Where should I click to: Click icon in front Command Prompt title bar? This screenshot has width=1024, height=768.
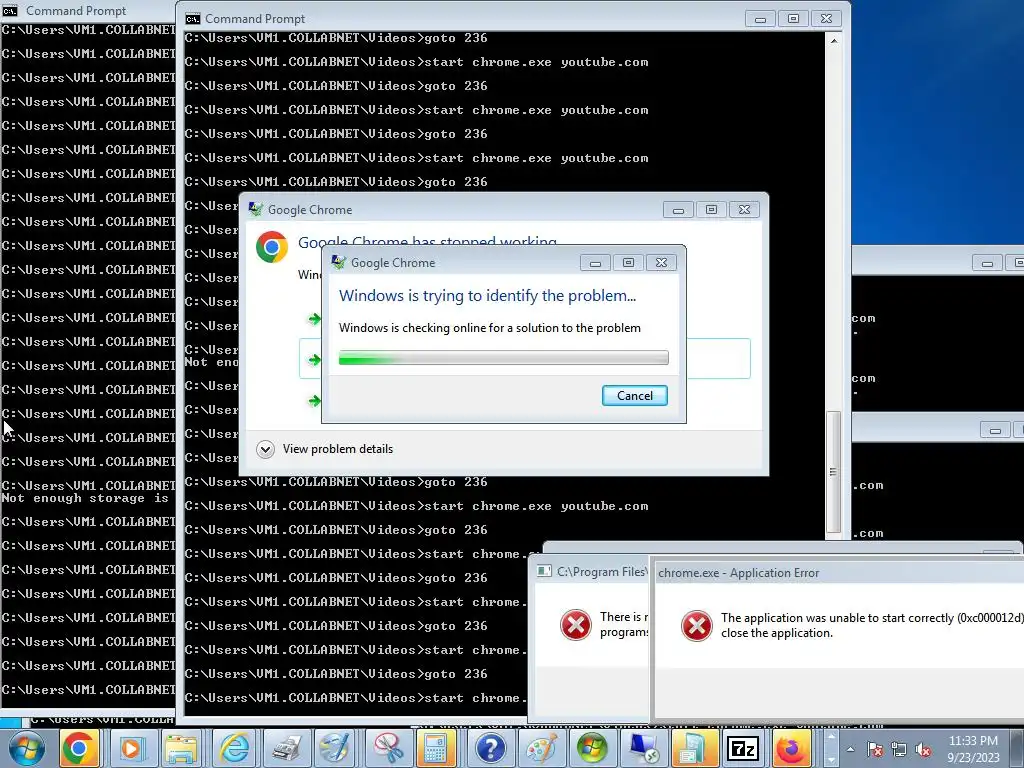pos(193,19)
